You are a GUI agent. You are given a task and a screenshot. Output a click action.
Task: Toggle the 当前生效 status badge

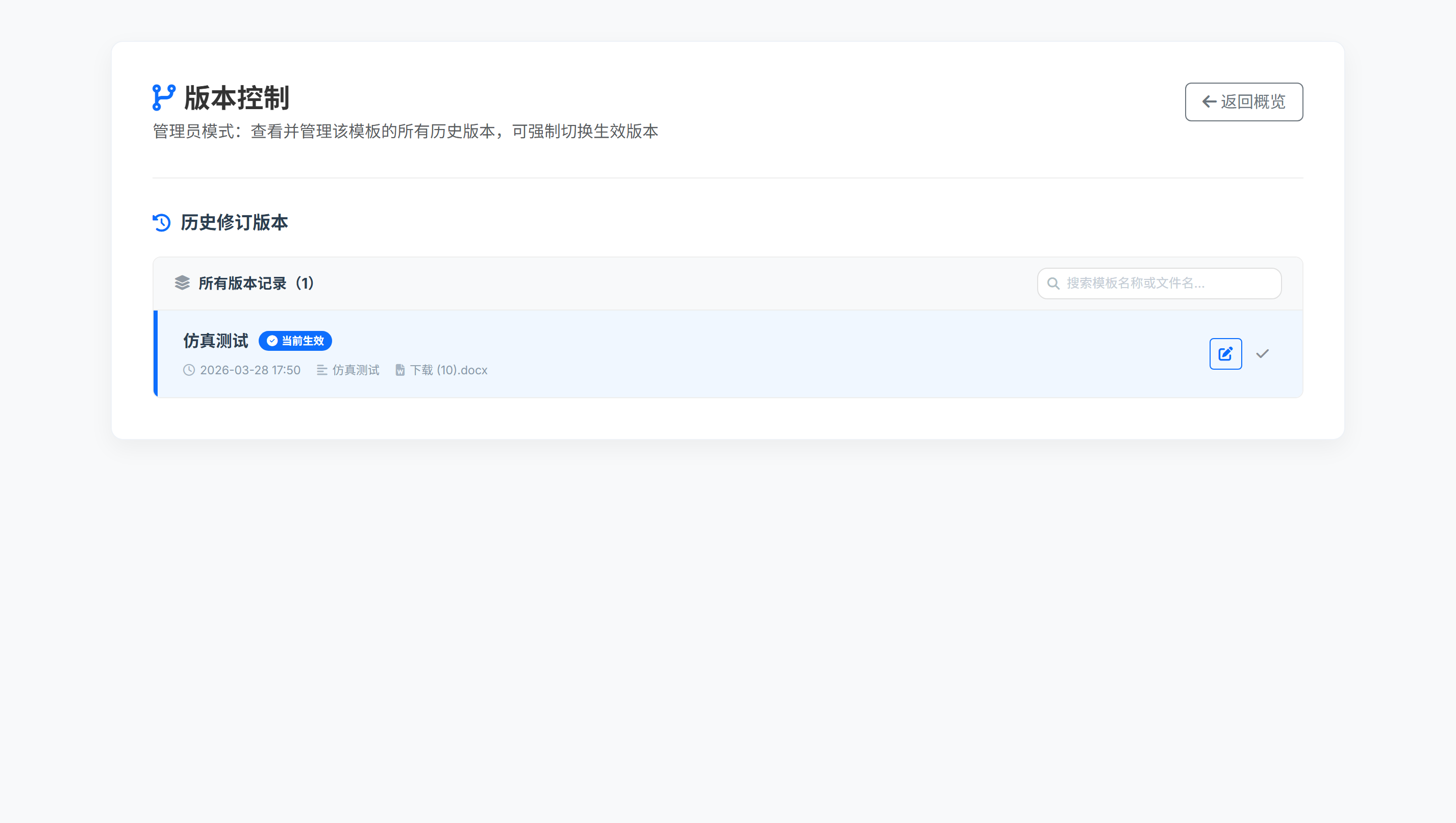tap(295, 341)
